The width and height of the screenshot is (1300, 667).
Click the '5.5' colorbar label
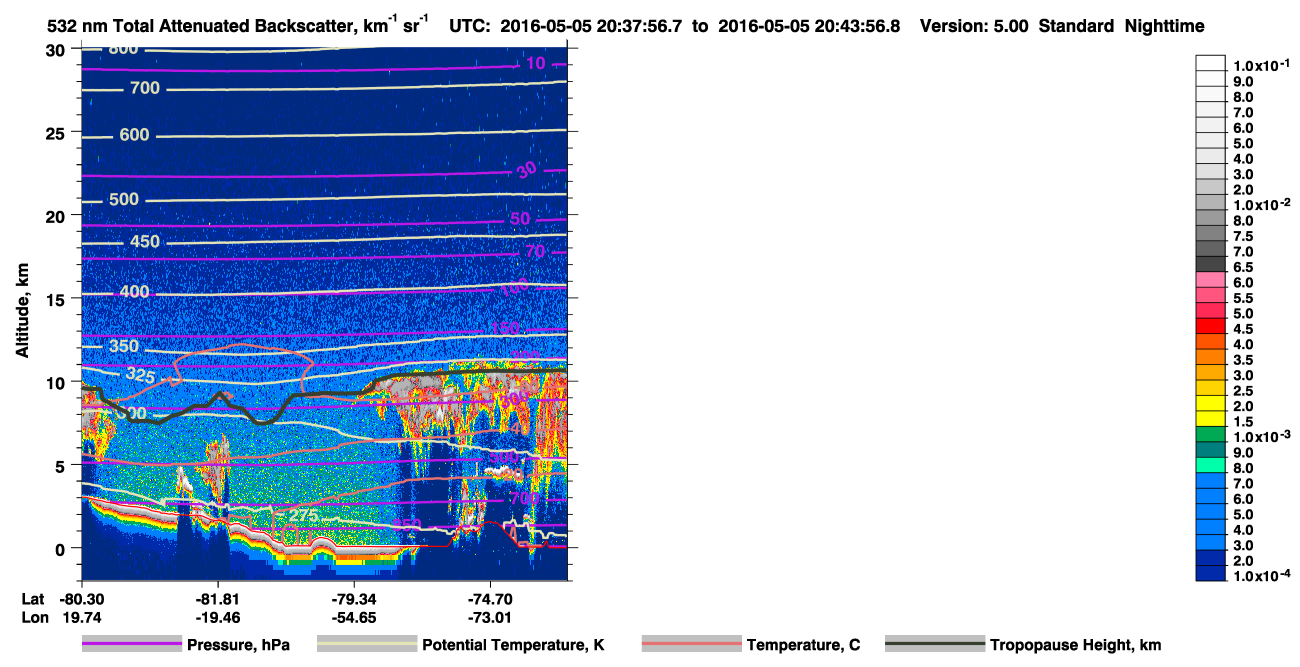[1245, 298]
